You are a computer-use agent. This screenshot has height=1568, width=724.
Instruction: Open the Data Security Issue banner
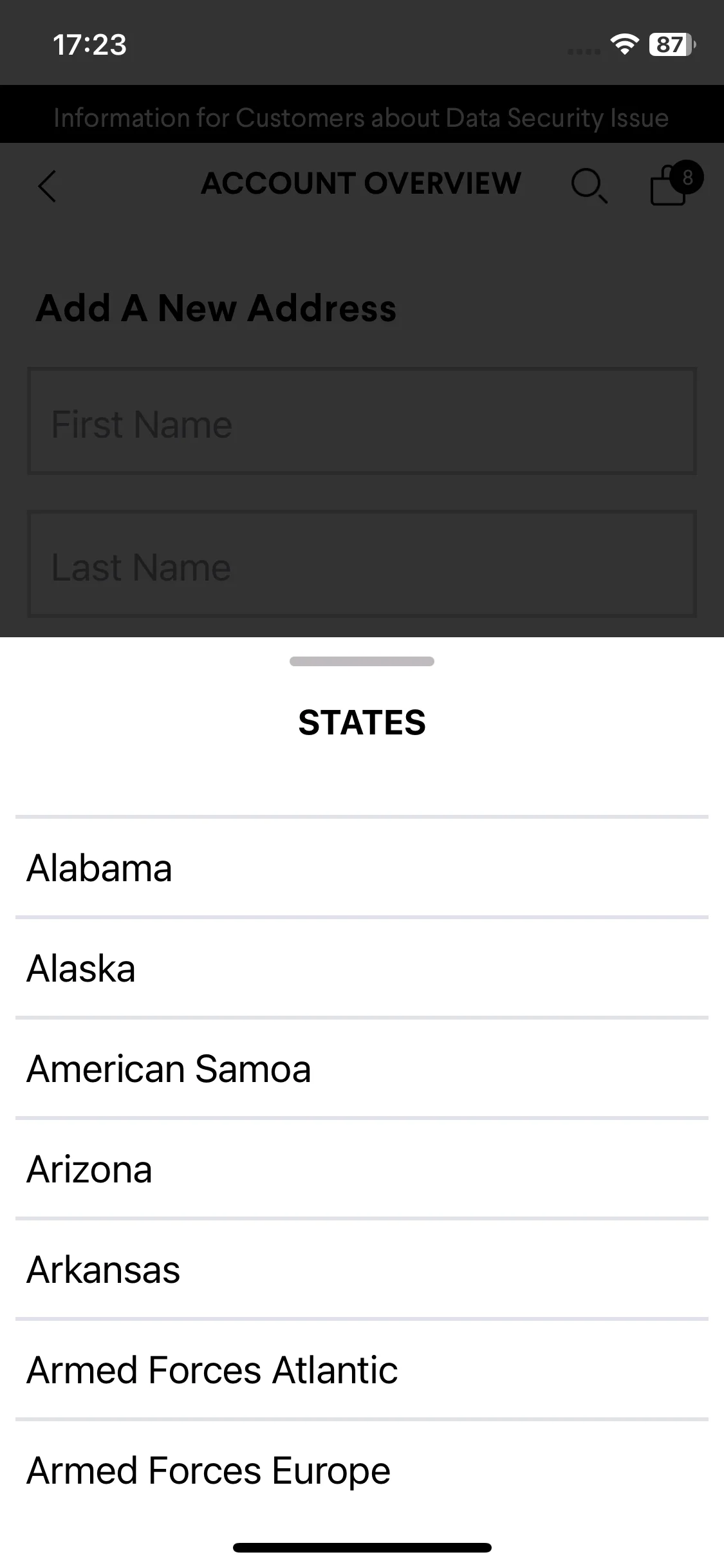click(362, 117)
